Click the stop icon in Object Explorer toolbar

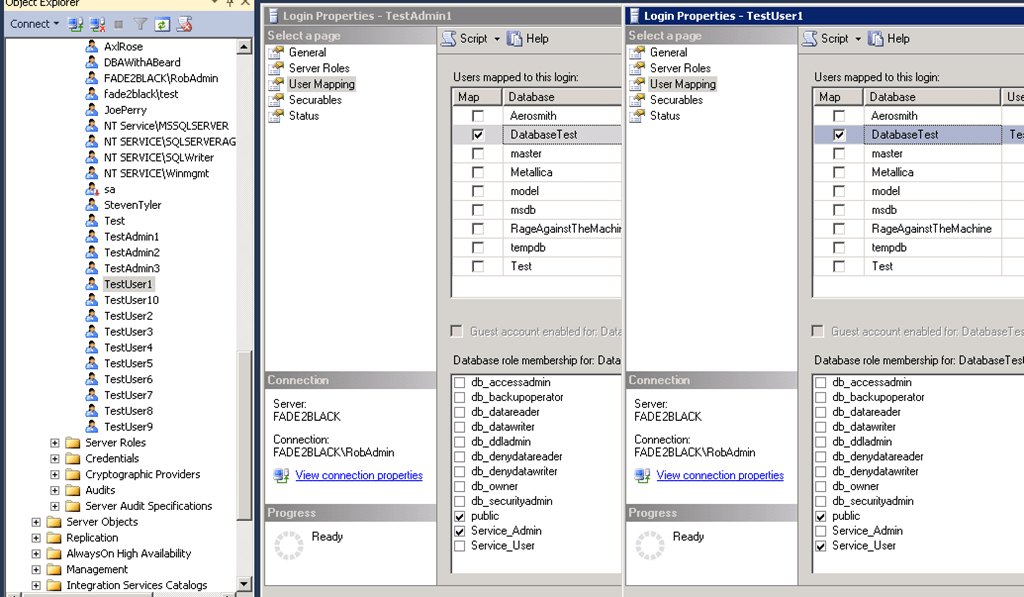click(118, 24)
